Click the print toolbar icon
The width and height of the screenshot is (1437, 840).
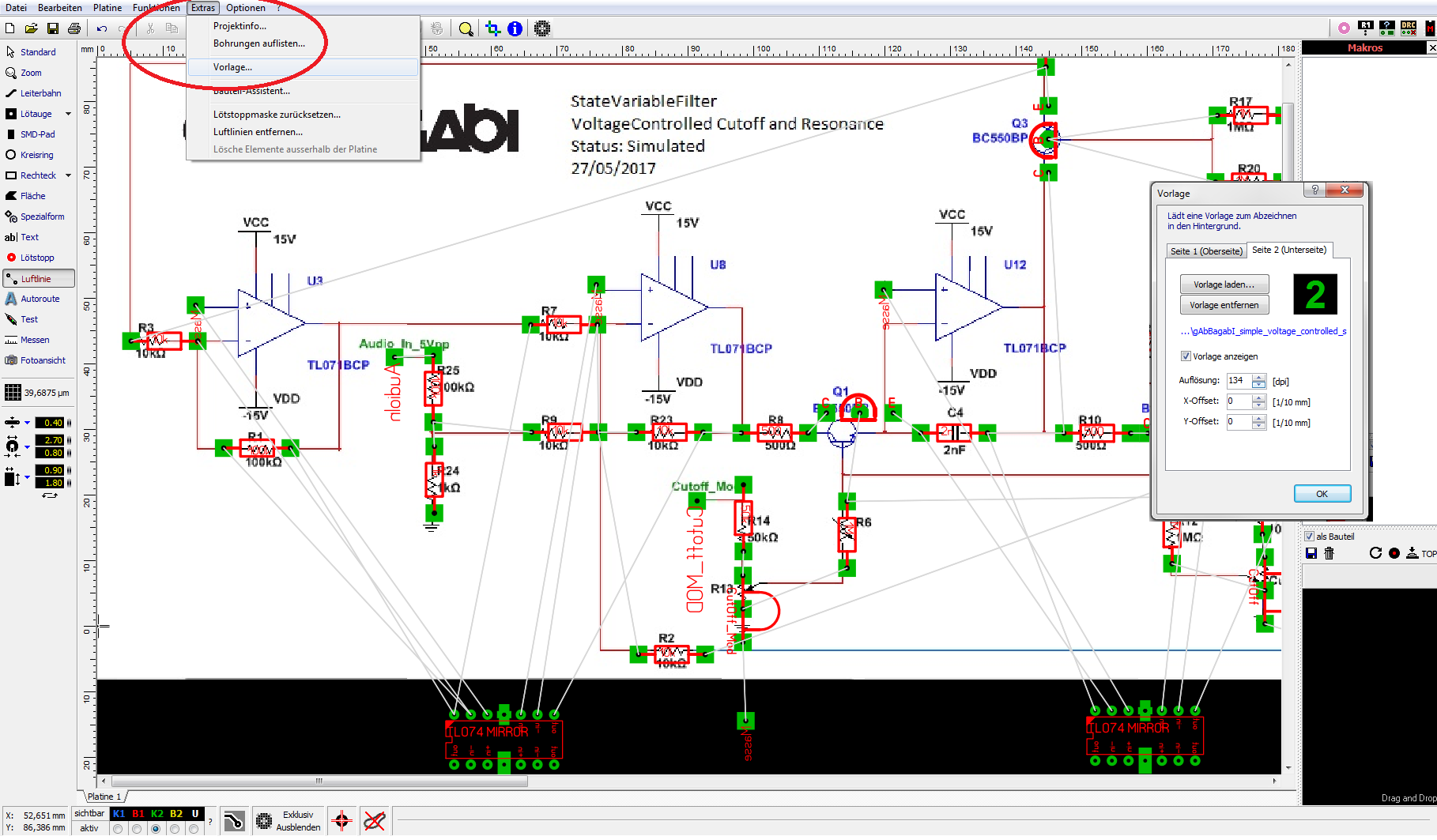pos(74,28)
